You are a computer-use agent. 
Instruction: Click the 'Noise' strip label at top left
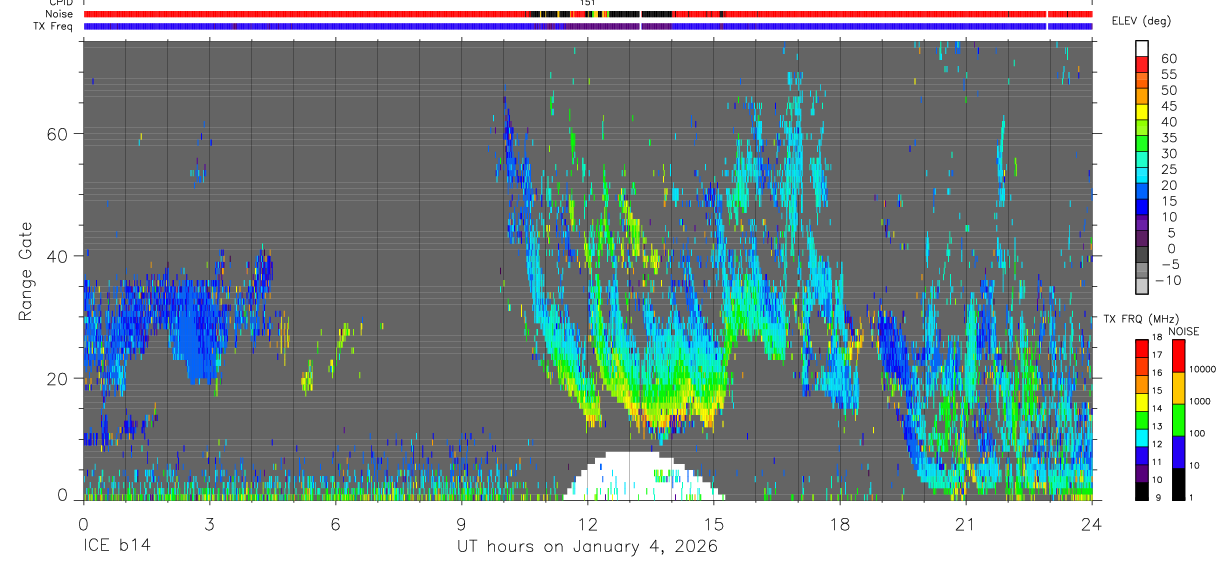click(58, 14)
